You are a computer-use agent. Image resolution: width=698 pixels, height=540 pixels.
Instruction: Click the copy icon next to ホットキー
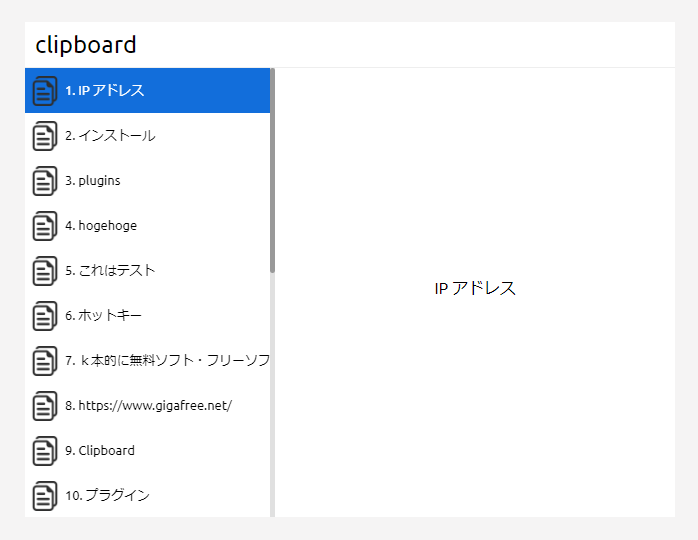[45, 316]
